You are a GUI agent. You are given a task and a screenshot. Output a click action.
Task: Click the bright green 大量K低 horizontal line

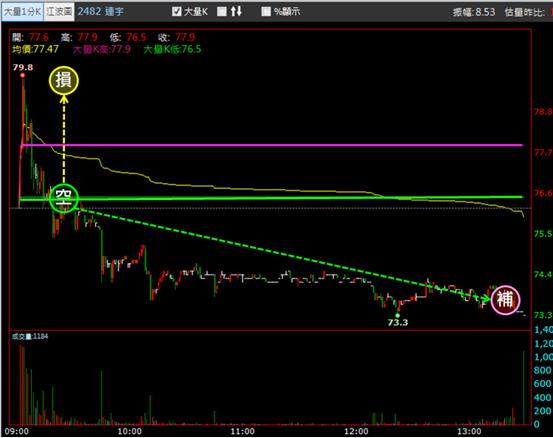[x=272, y=198]
